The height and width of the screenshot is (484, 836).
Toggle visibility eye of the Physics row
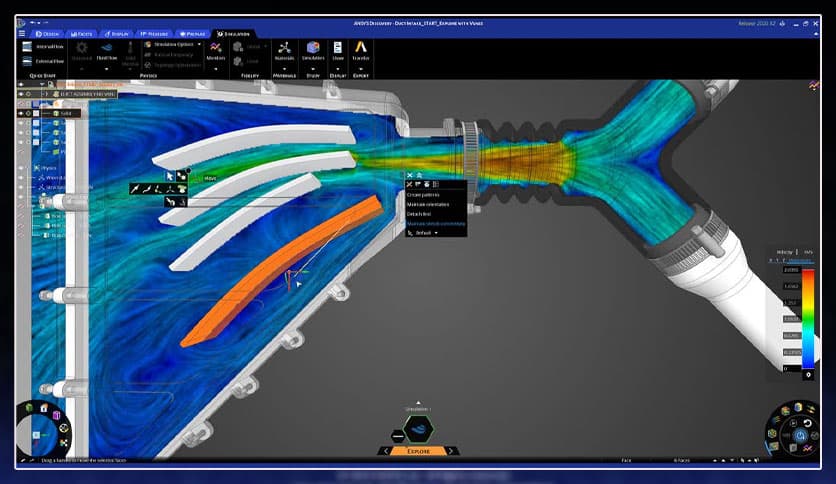coord(21,168)
